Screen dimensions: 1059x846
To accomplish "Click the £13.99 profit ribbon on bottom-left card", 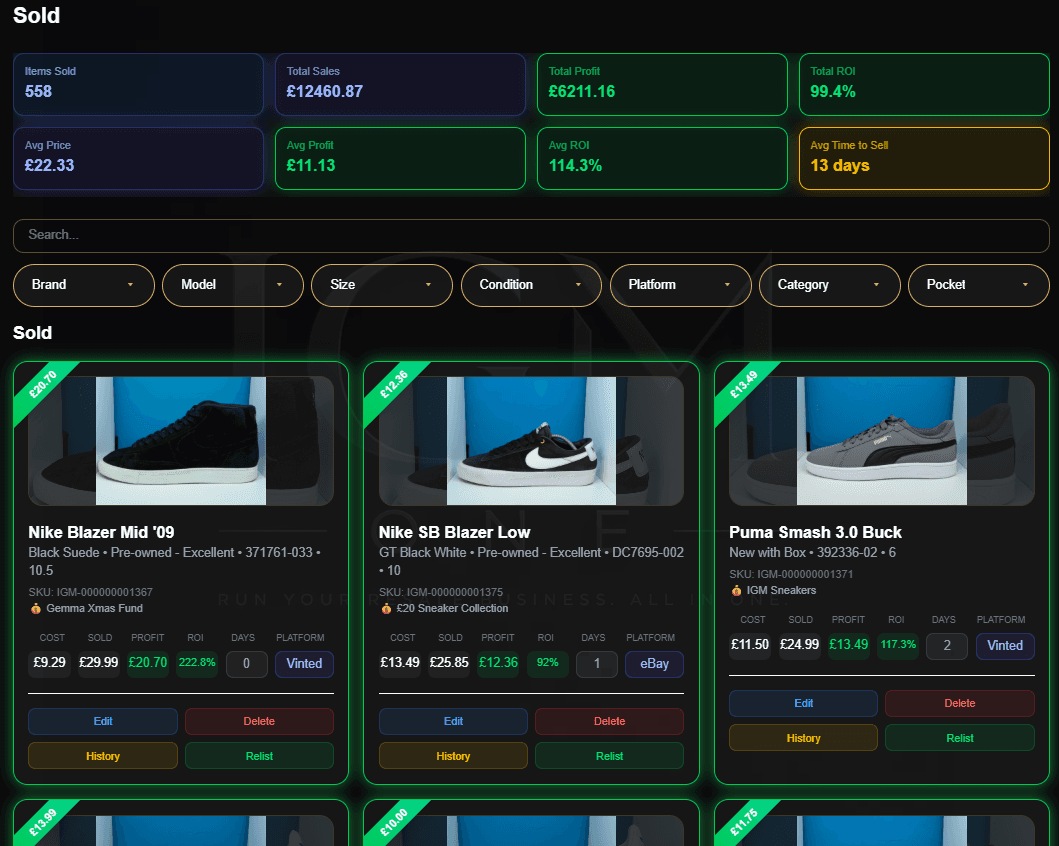I will coord(43,822).
